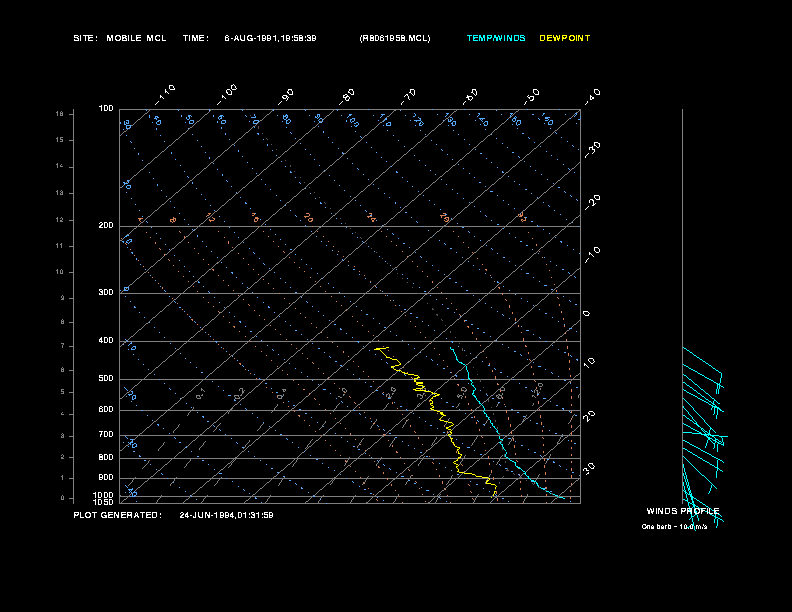
Task: Click the 900 pressure level label
Action: (106, 478)
